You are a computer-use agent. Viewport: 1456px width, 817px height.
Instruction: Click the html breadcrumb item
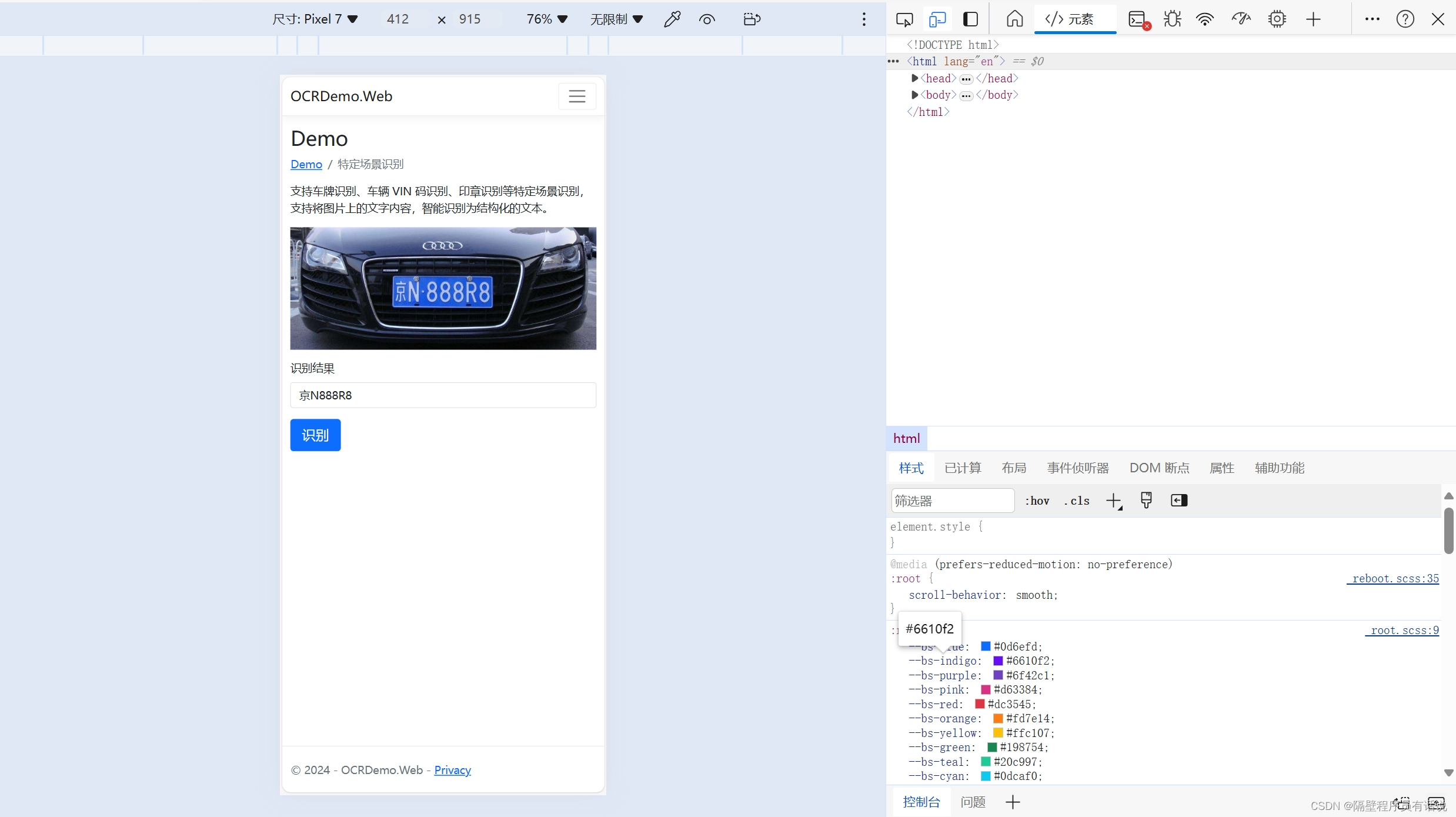pyautogui.click(x=906, y=438)
